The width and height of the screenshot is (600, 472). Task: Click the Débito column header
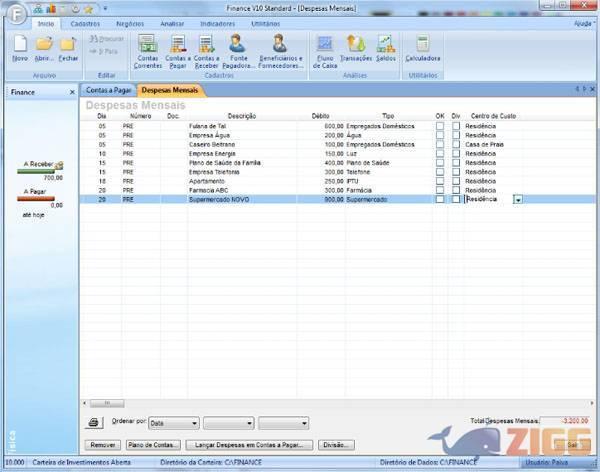point(321,116)
